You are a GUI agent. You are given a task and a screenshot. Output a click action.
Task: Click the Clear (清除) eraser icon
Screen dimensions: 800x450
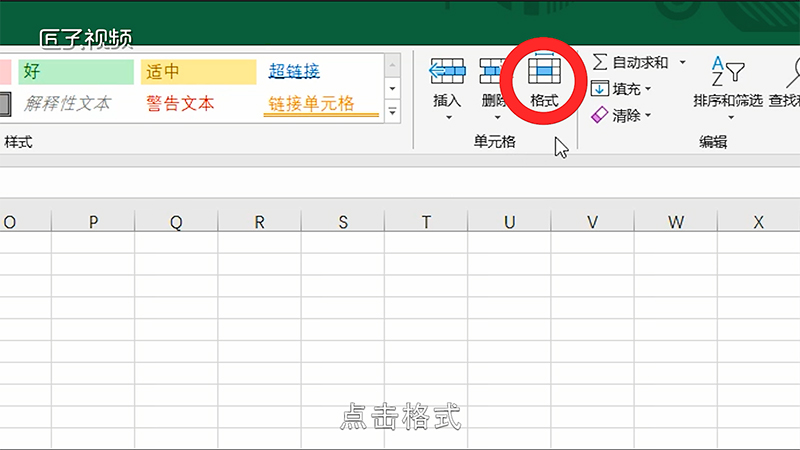point(600,115)
